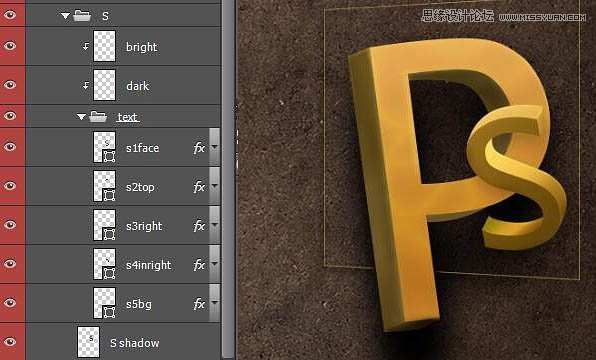
Task: Click the layers panel vertical scrollbar
Action: click(x=228, y=180)
